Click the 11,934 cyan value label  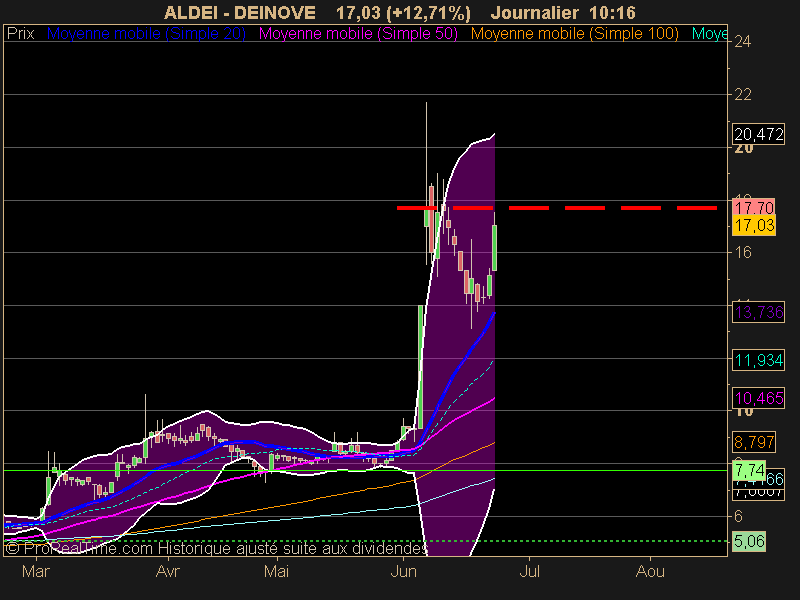(758, 360)
